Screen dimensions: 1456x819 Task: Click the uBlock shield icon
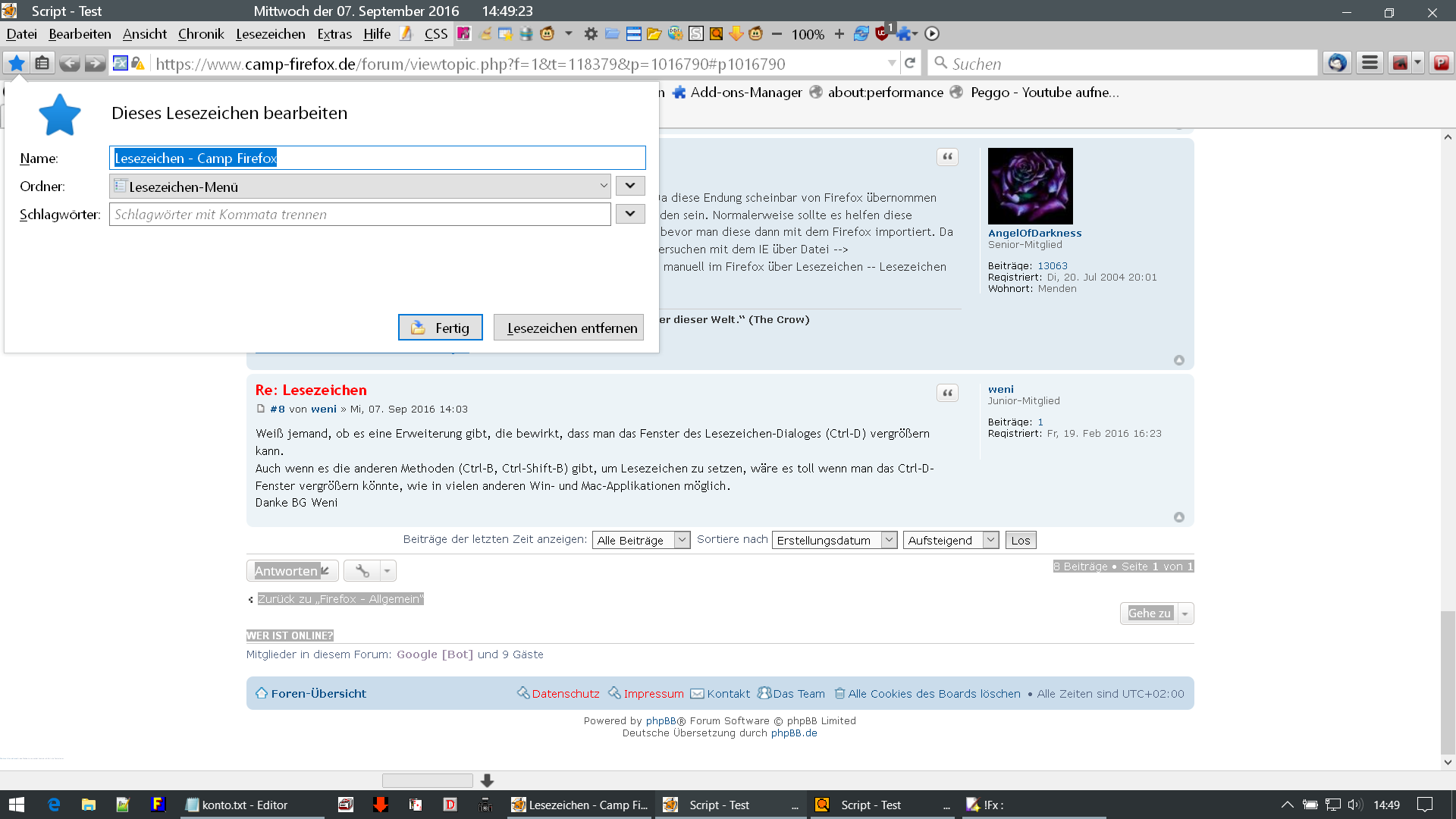[881, 34]
